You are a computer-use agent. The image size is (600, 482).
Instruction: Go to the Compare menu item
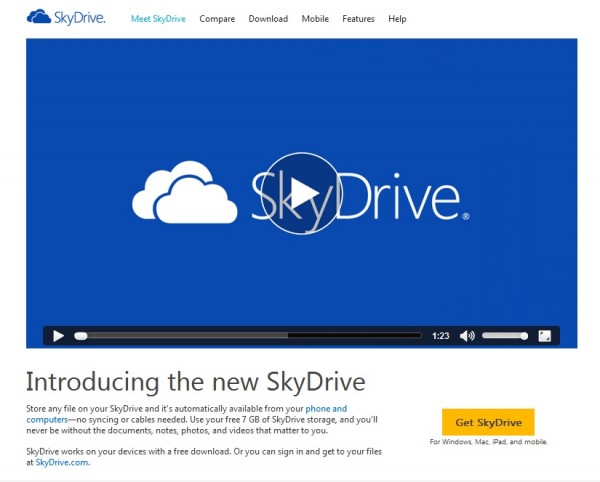point(217,19)
